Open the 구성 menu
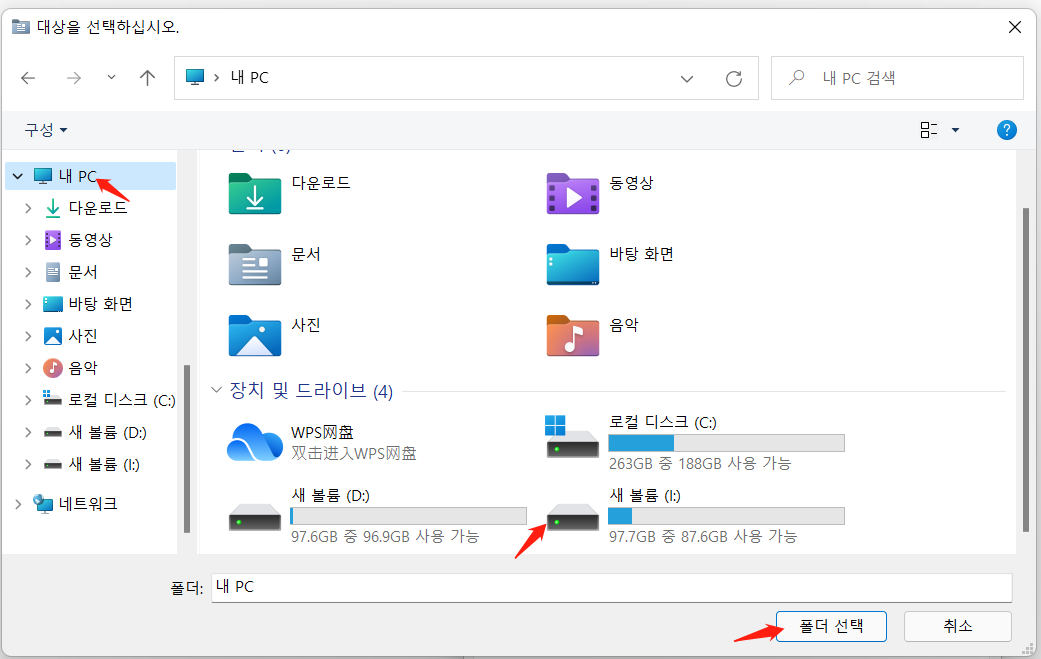The image size is (1041, 659). pyautogui.click(x=46, y=130)
